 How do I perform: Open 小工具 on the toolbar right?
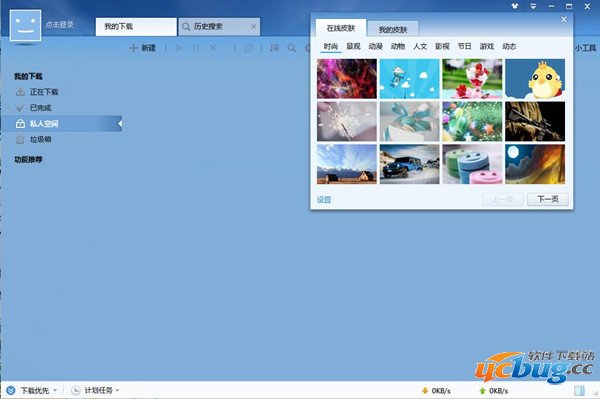(585, 48)
